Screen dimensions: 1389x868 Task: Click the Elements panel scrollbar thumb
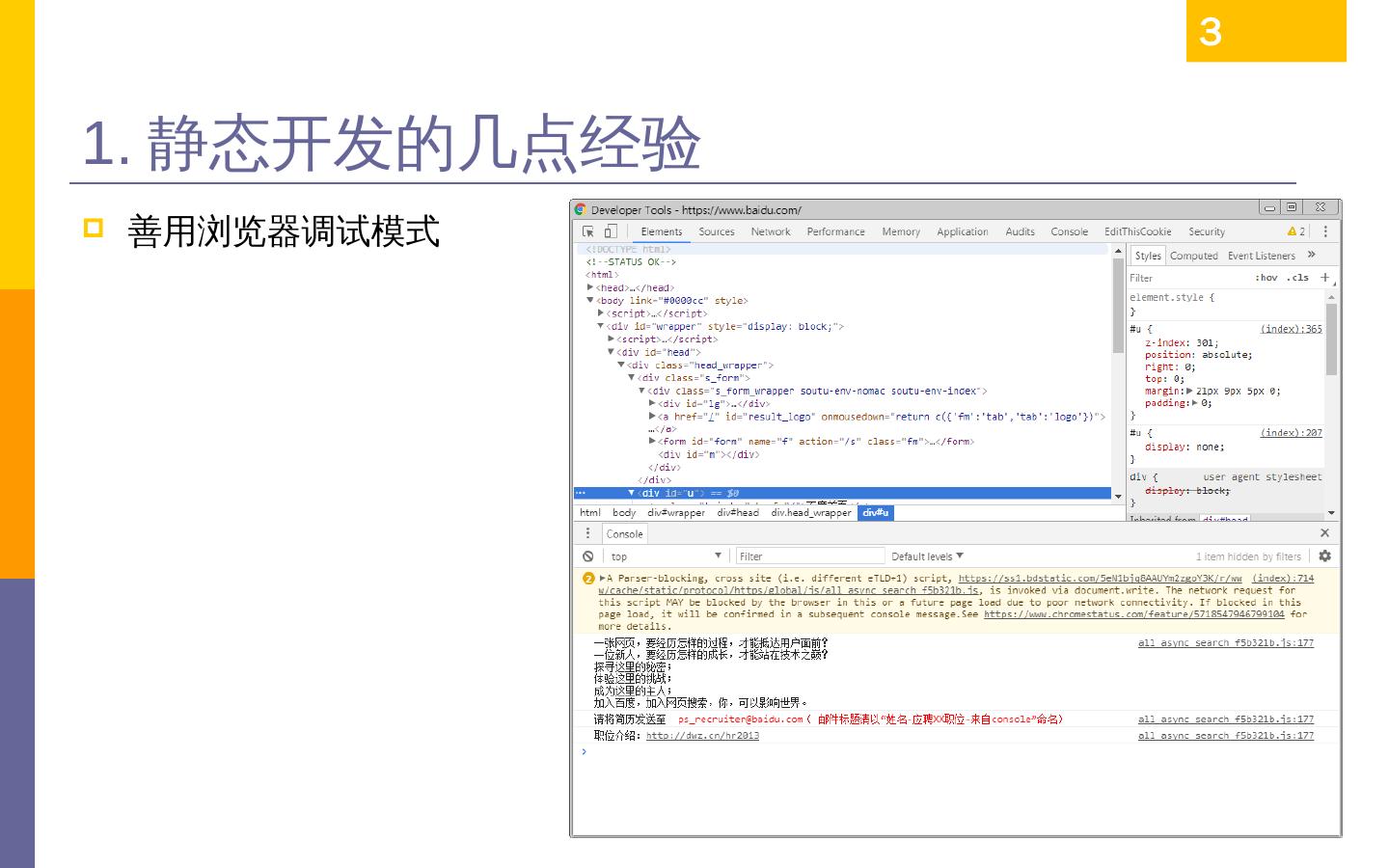pos(1119,305)
